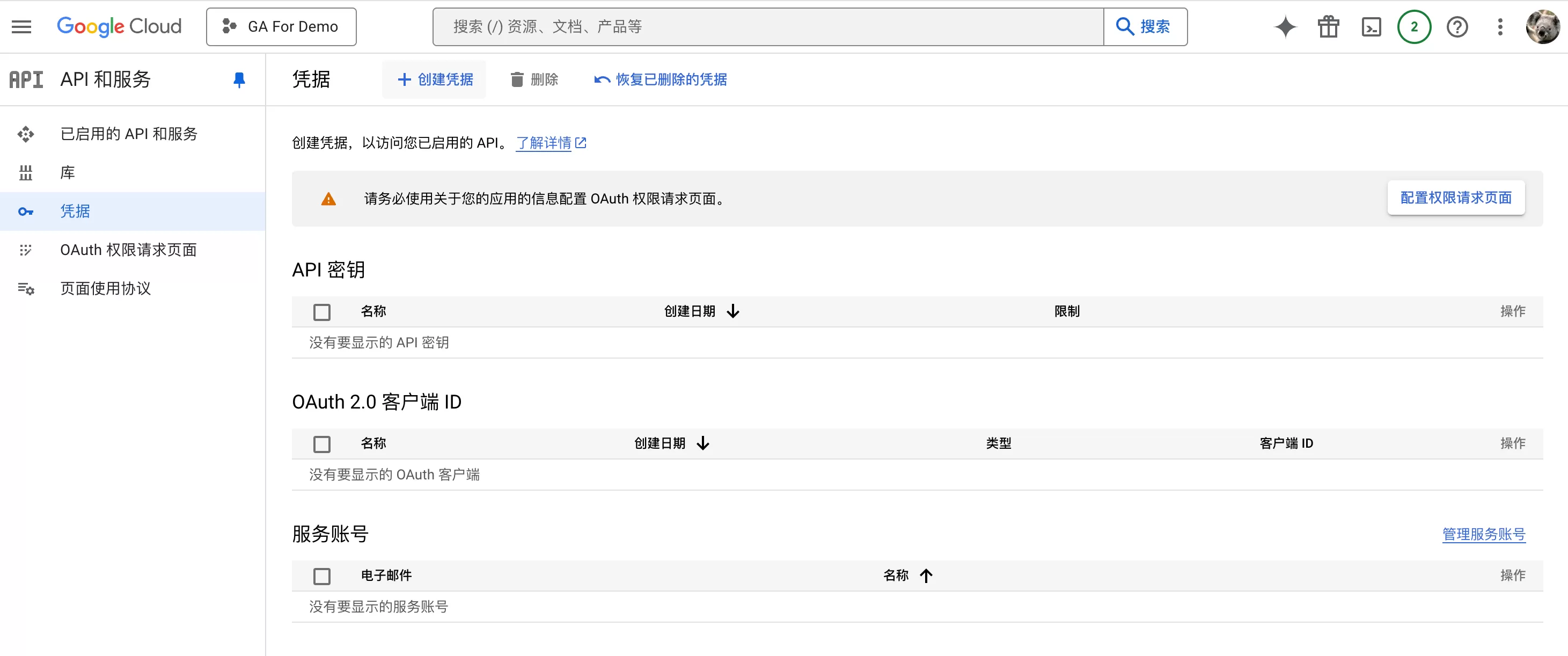Image resolution: width=1568 pixels, height=656 pixels.
Task: Click the 服务账号 section heading
Action: tap(331, 535)
